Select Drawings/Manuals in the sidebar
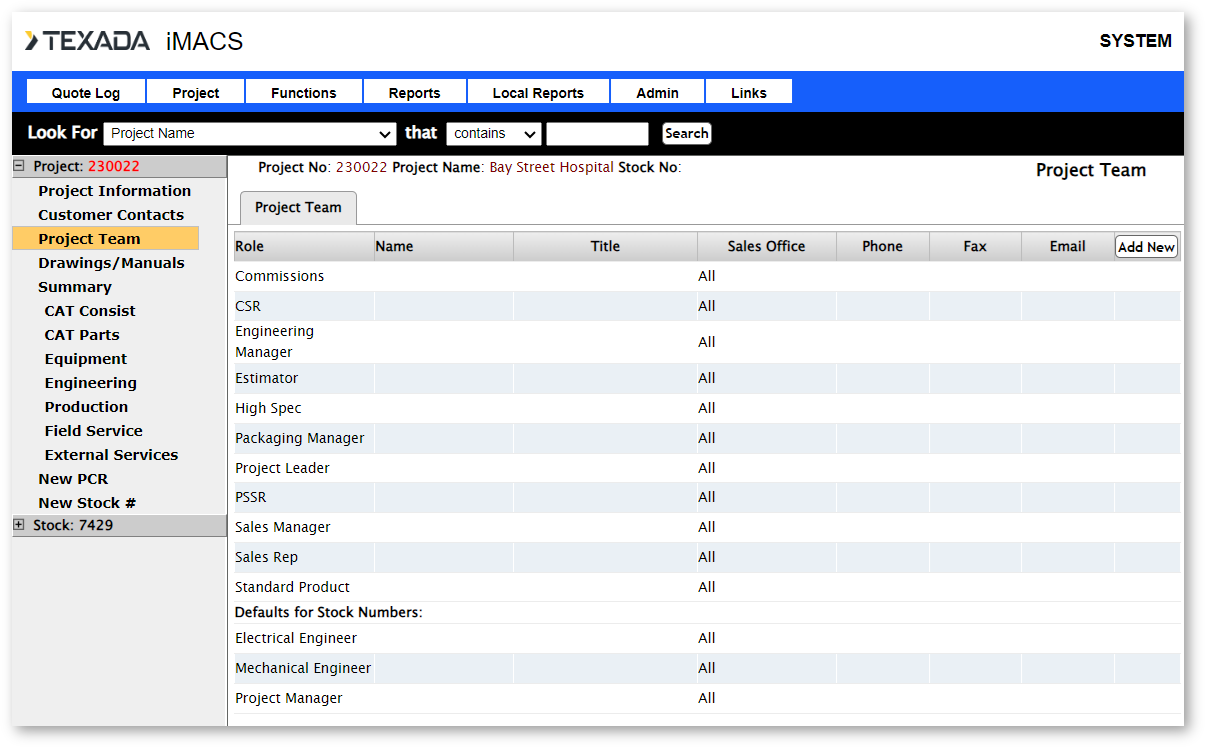This screenshot has width=1205, height=747. 111,263
